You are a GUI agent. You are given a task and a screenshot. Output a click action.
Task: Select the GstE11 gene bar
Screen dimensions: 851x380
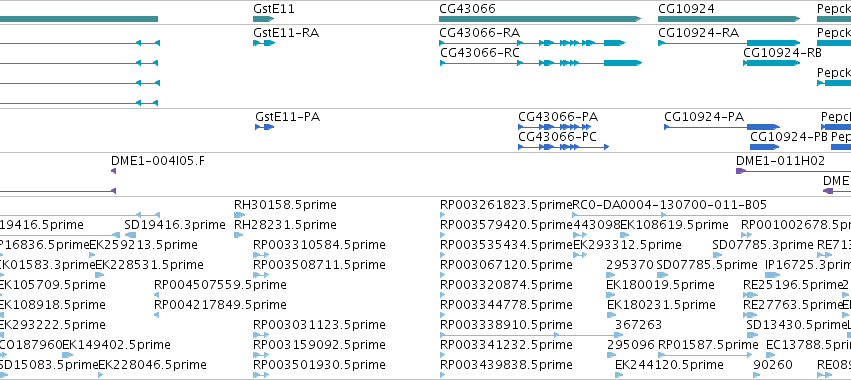[x=263, y=19]
